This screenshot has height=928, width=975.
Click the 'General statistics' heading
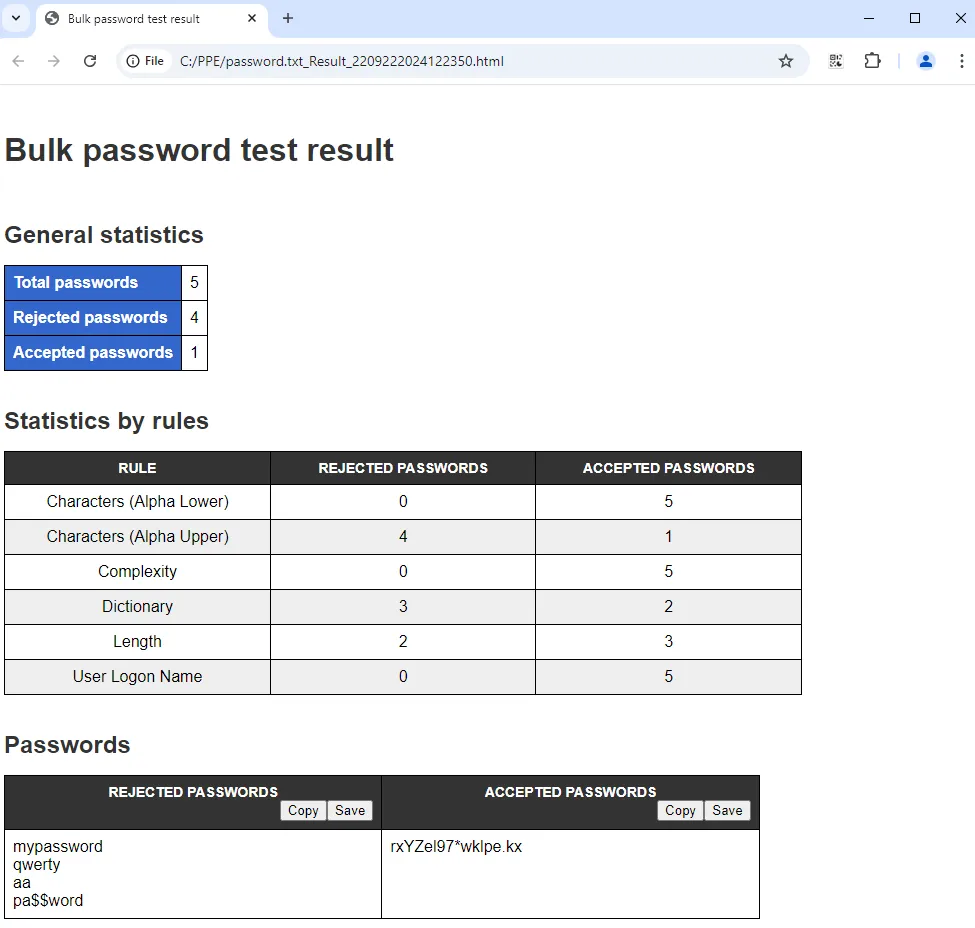pos(104,235)
